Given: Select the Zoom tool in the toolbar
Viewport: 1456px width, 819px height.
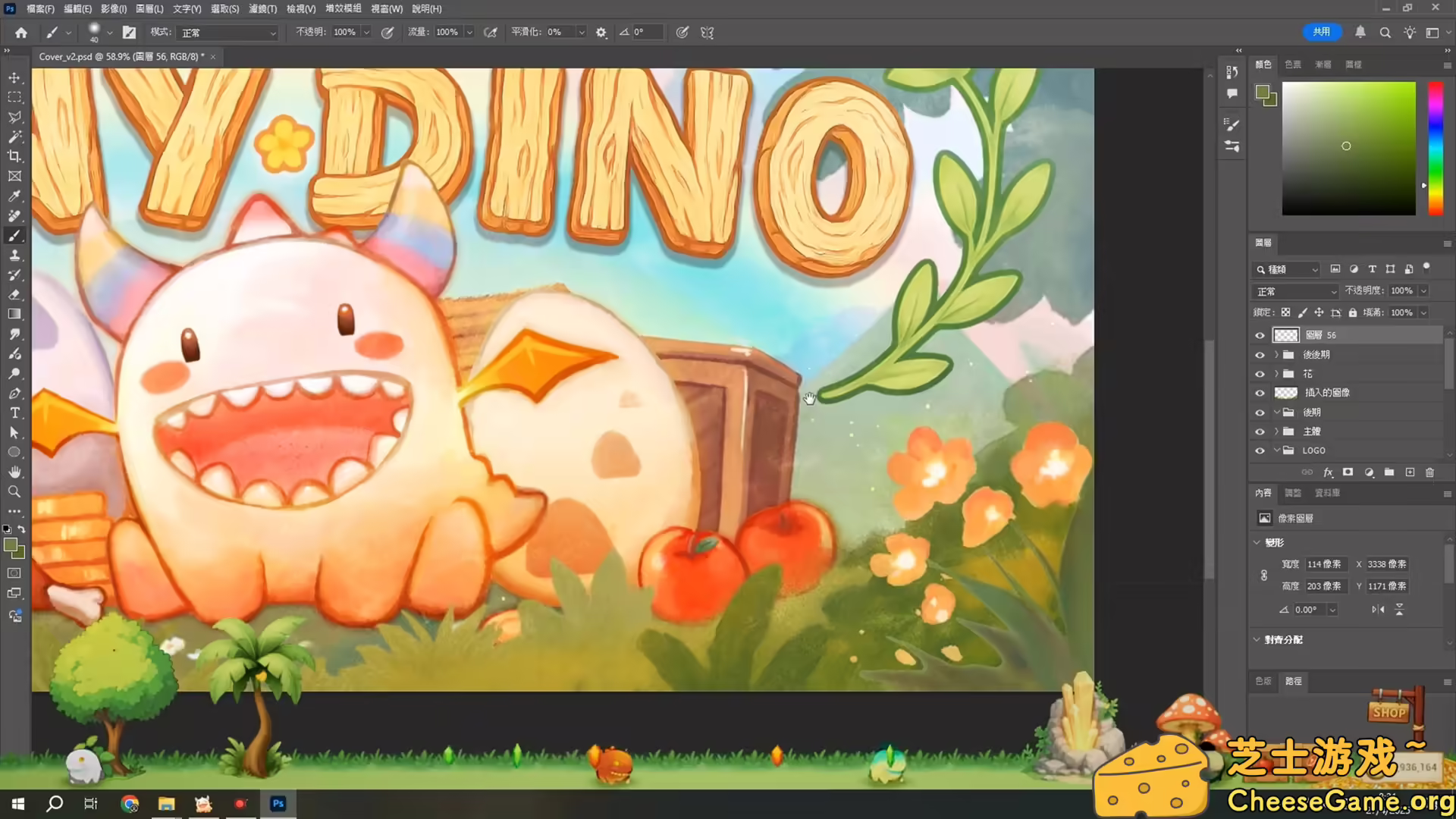Looking at the screenshot, I should pos(14,491).
